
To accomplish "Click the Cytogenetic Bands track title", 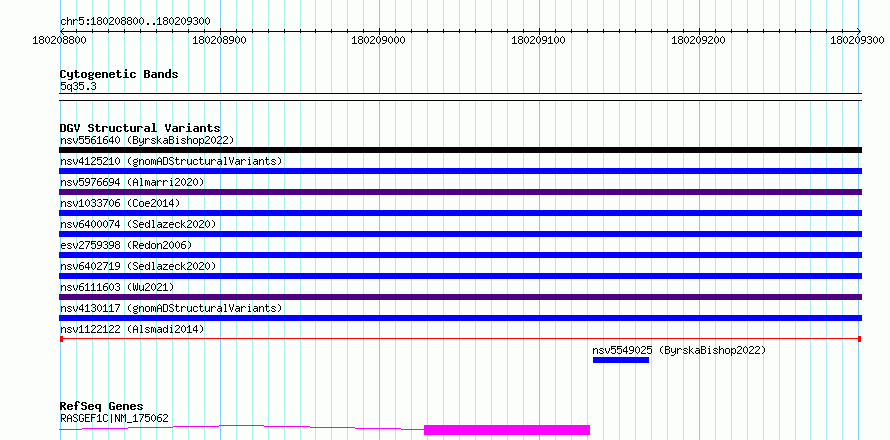I will click(119, 74).
